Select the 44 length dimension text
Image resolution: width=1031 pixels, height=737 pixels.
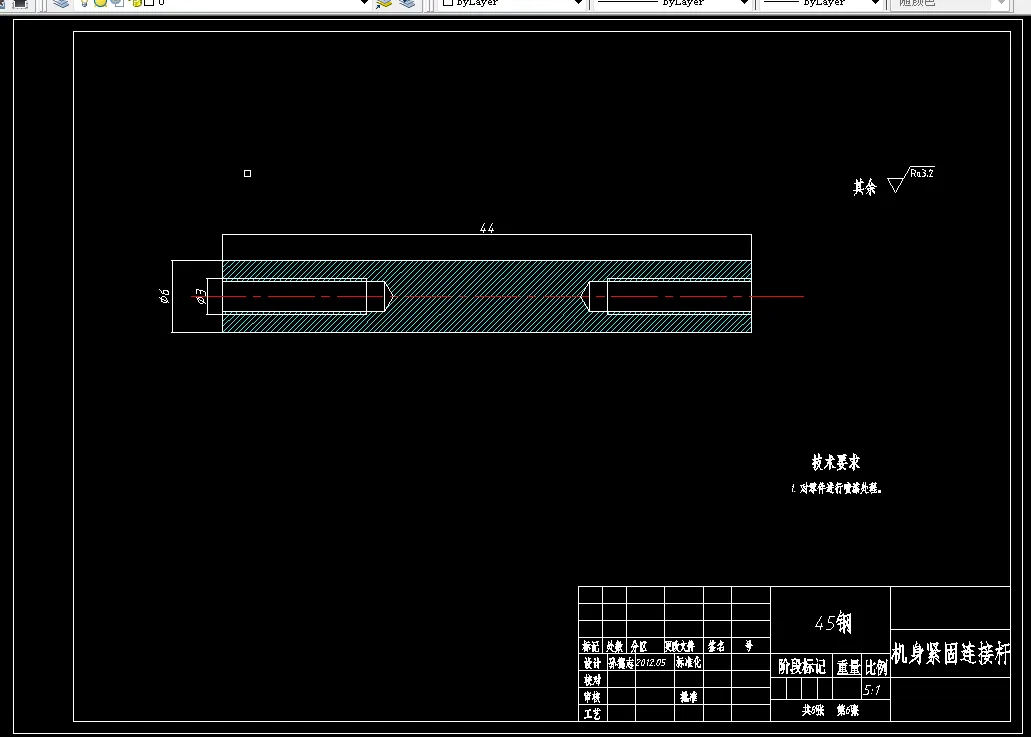(x=487, y=228)
